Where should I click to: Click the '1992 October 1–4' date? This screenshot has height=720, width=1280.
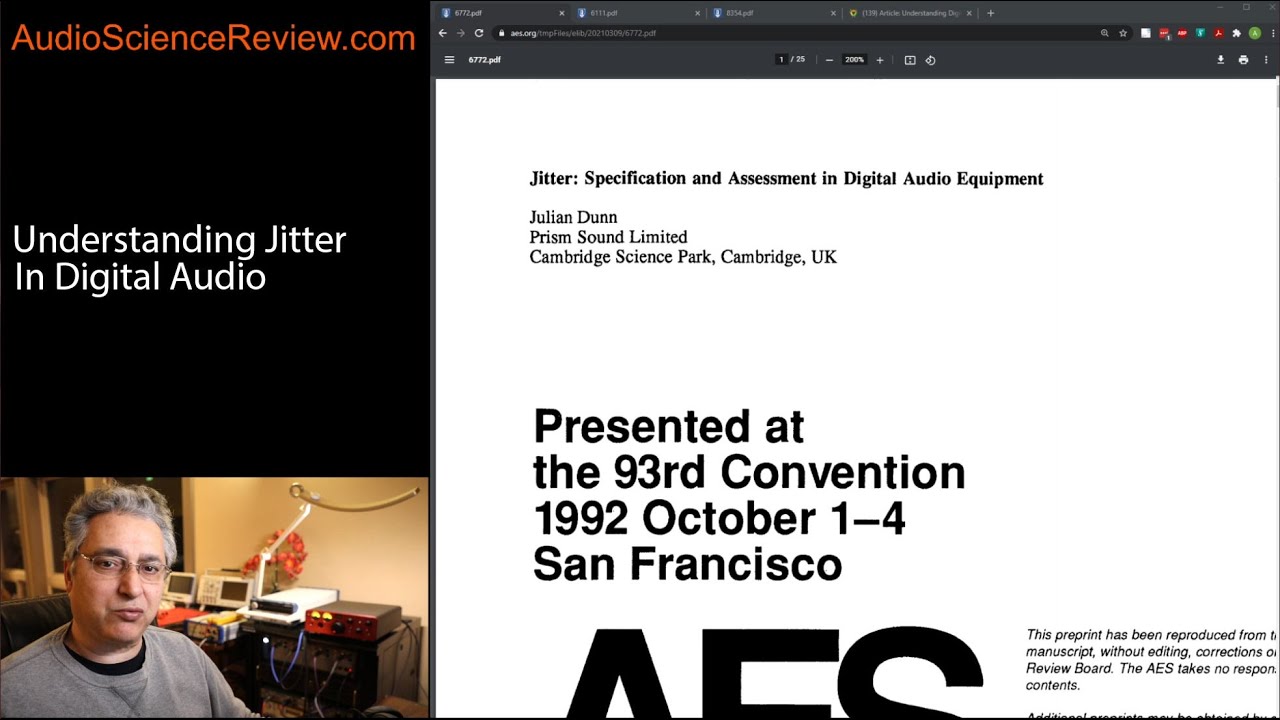tap(719, 518)
